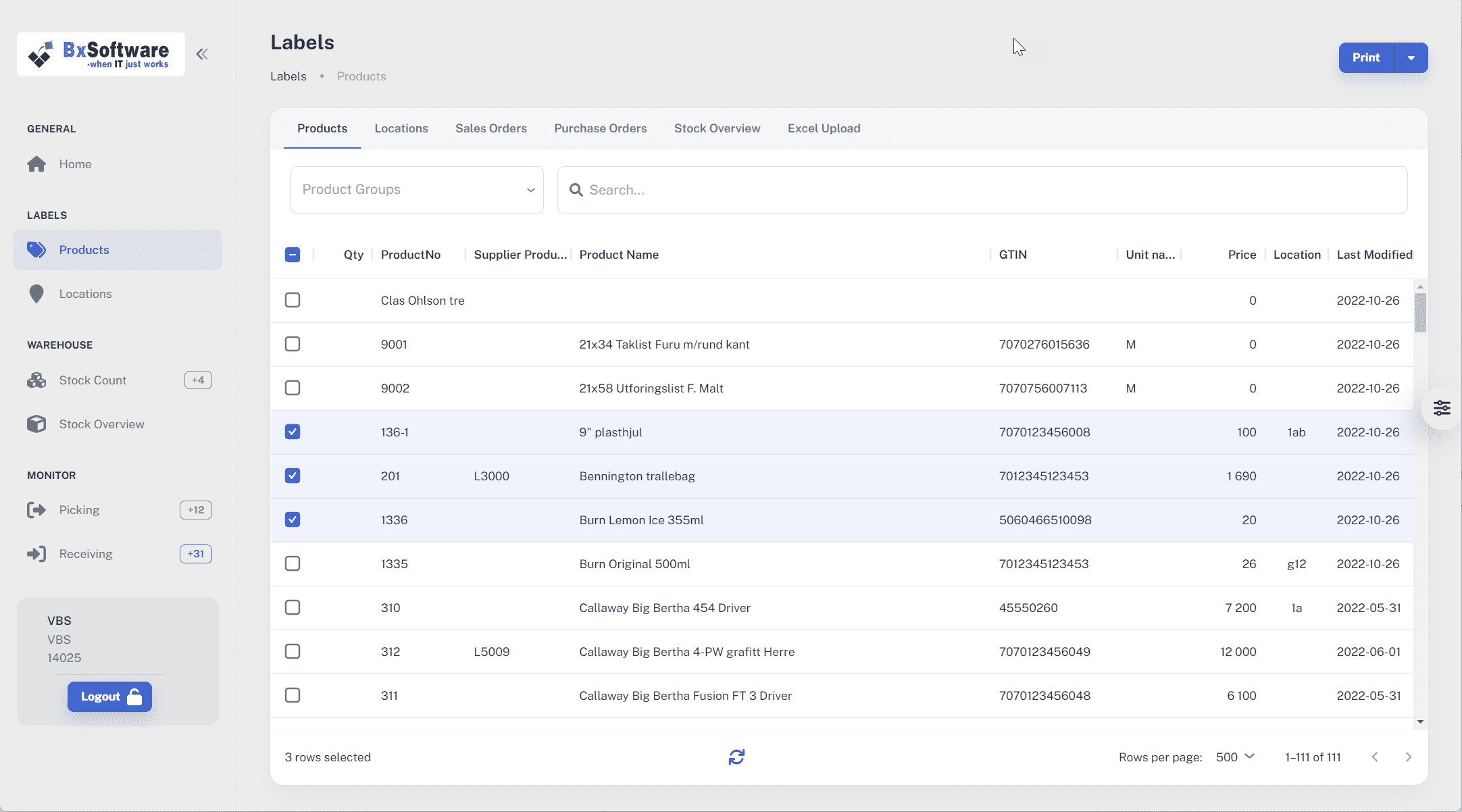The image size is (1462, 812).
Task: Sort by Price column header
Action: pyautogui.click(x=1242, y=255)
